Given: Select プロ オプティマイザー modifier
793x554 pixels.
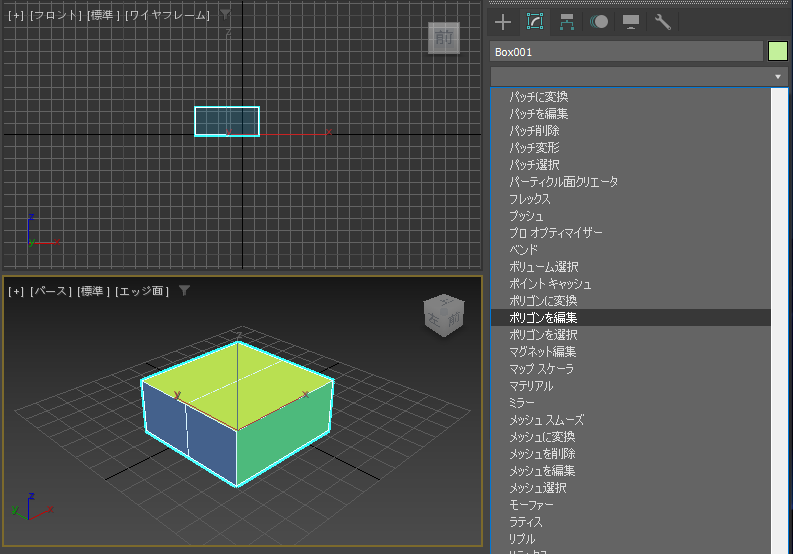Looking at the screenshot, I should pyautogui.click(x=631, y=233).
